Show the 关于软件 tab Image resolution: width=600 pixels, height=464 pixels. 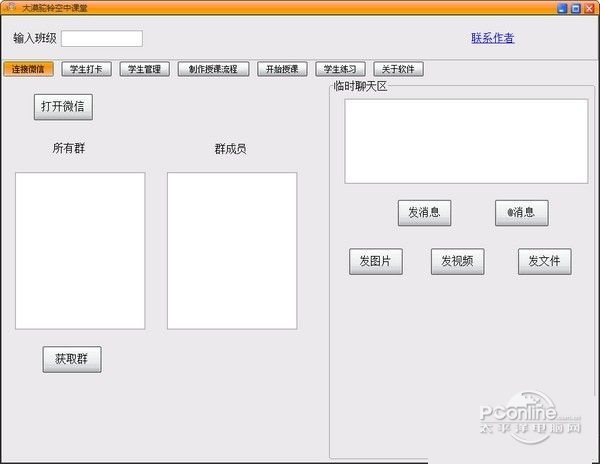[398, 69]
